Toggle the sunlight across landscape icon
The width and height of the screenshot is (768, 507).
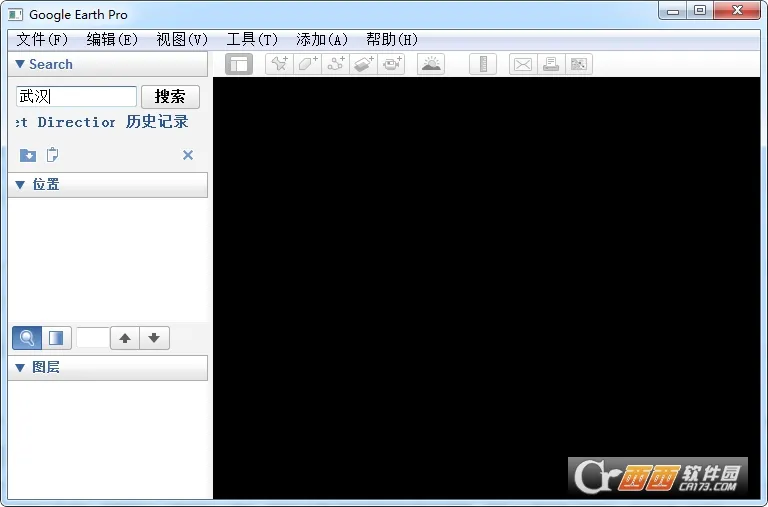pyautogui.click(x=431, y=64)
